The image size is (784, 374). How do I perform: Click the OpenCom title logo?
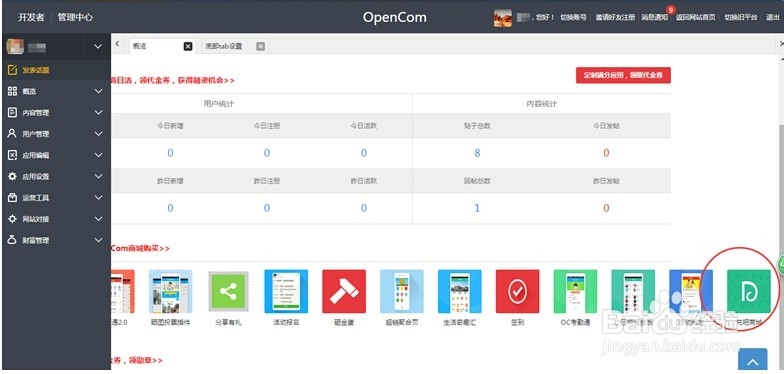click(394, 18)
